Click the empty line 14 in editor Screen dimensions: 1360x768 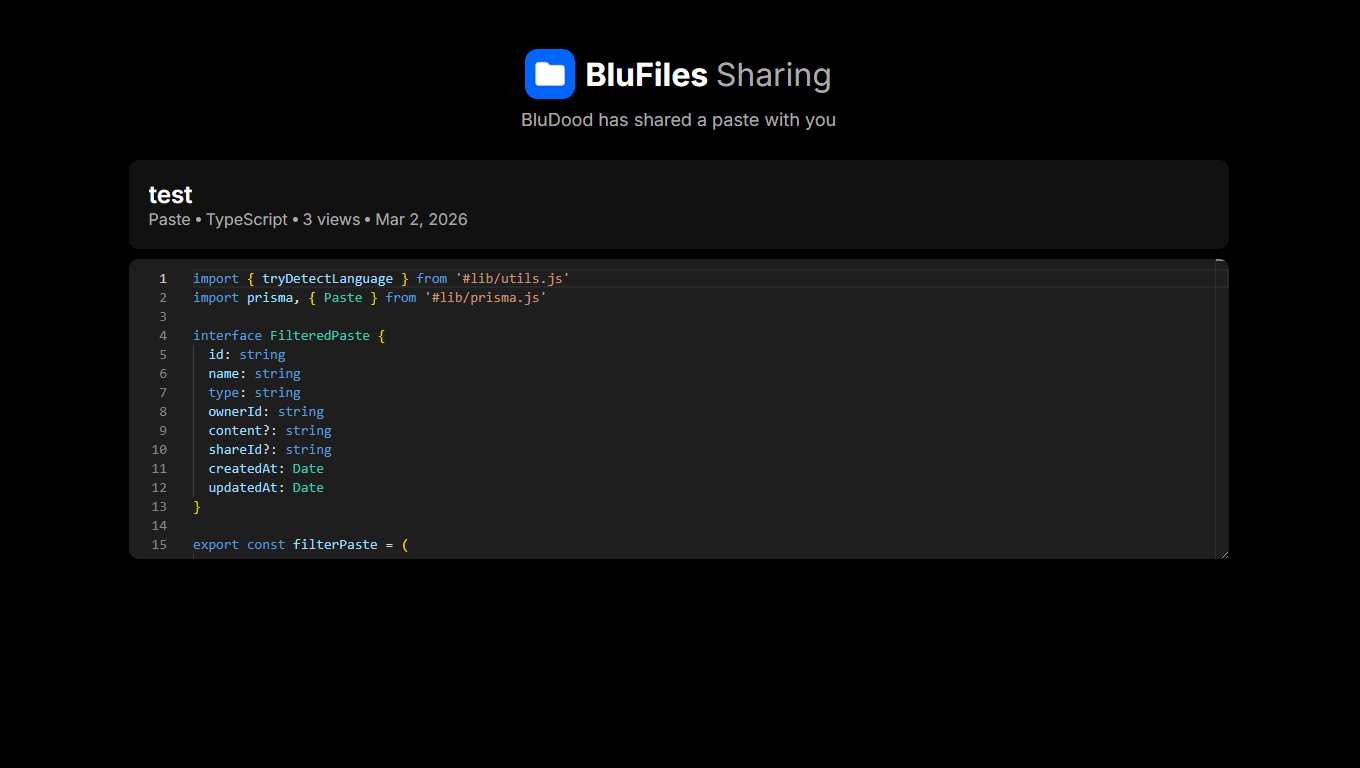tap(500, 526)
